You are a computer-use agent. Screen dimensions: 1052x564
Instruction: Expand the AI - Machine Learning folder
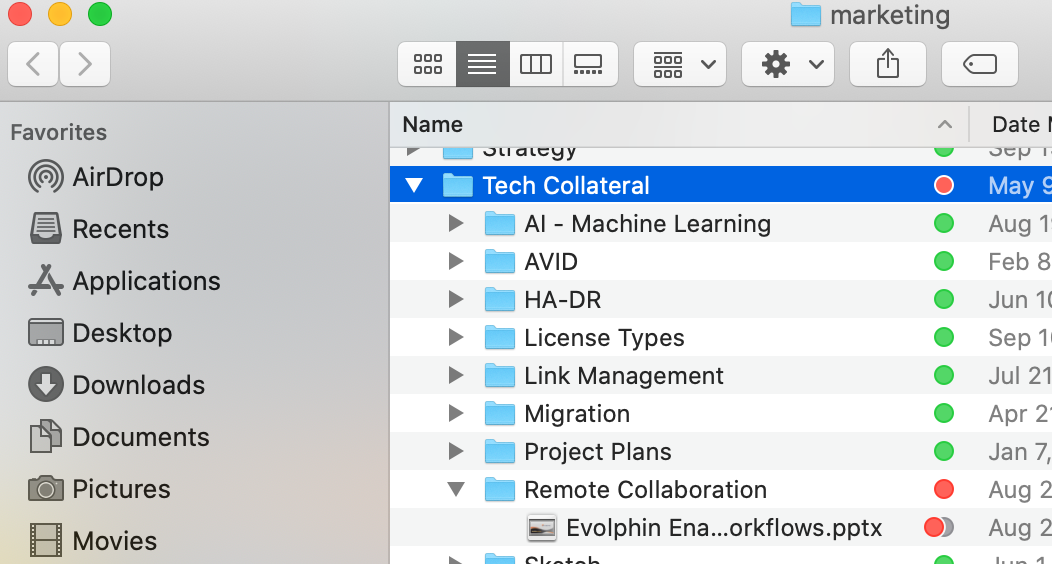pos(456,223)
